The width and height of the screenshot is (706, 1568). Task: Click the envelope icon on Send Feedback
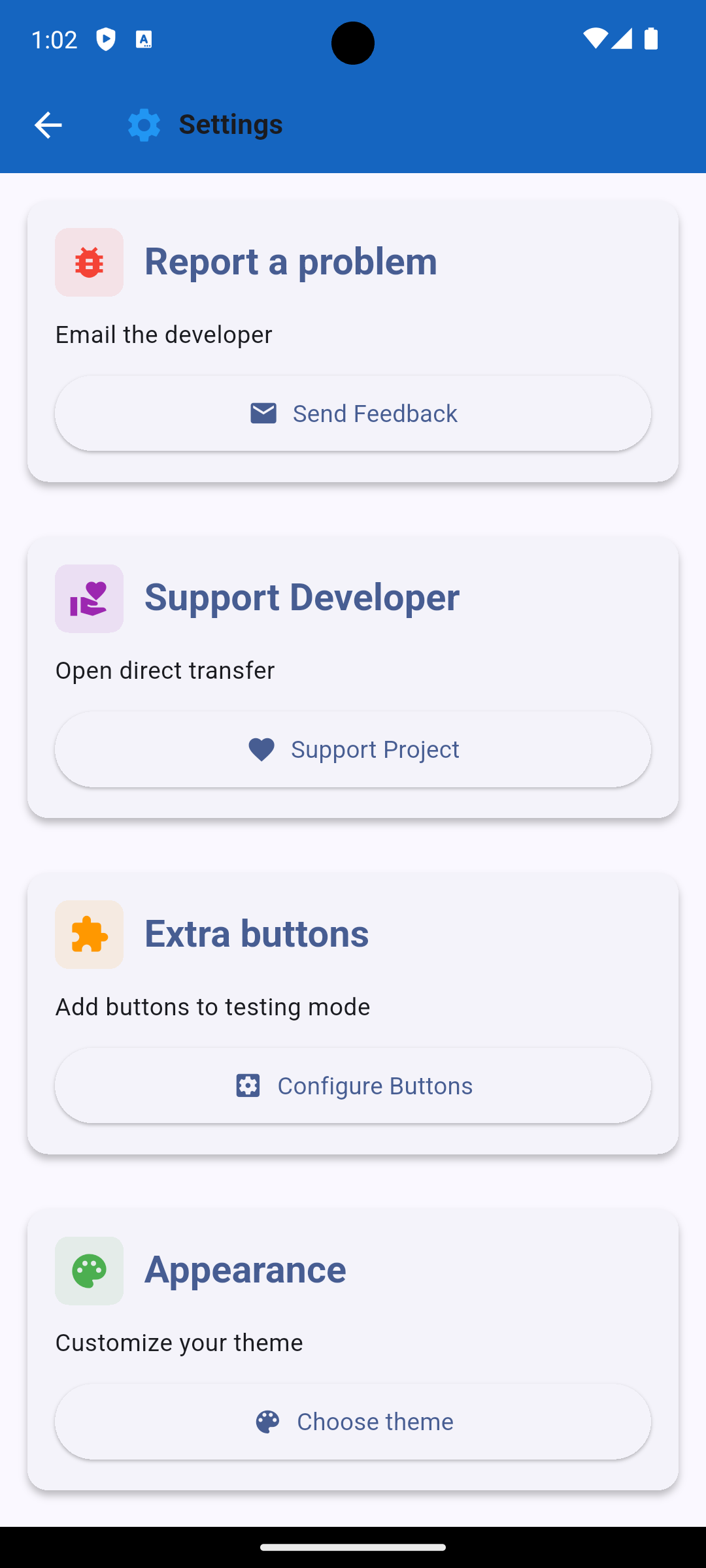263,414
